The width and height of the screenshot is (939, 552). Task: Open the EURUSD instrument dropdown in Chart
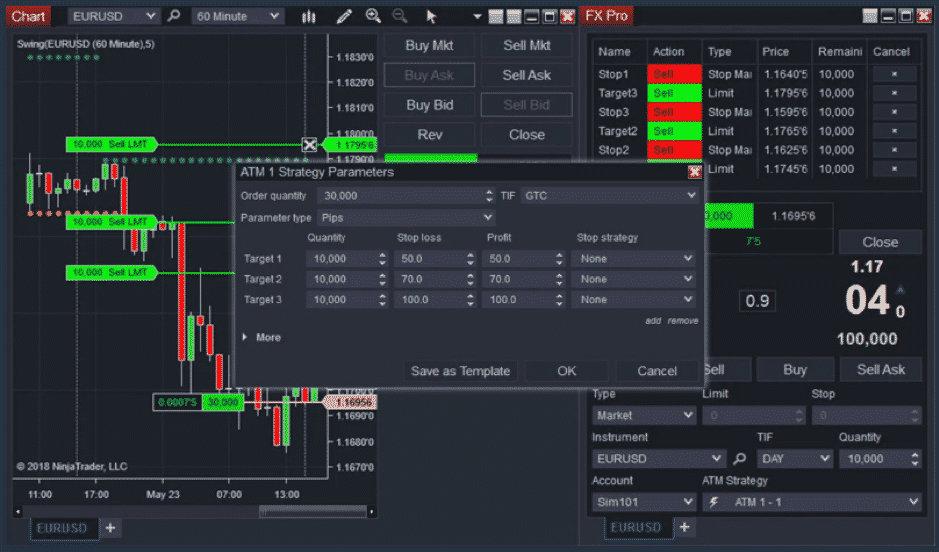coord(113,16)
